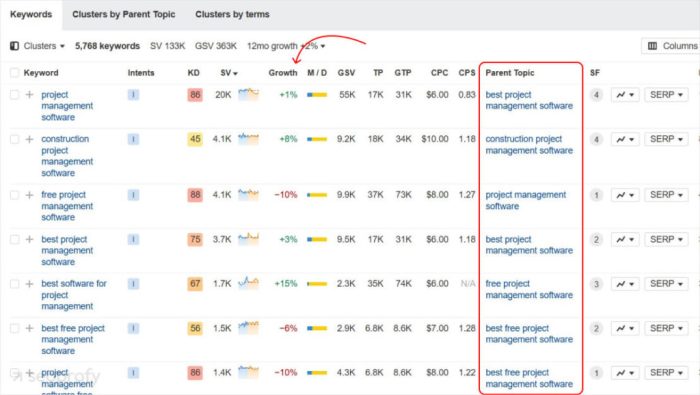Check the 'best software for project management' checkbox
The width and height of the screenshot is (700, 395).
click(14, 284)
